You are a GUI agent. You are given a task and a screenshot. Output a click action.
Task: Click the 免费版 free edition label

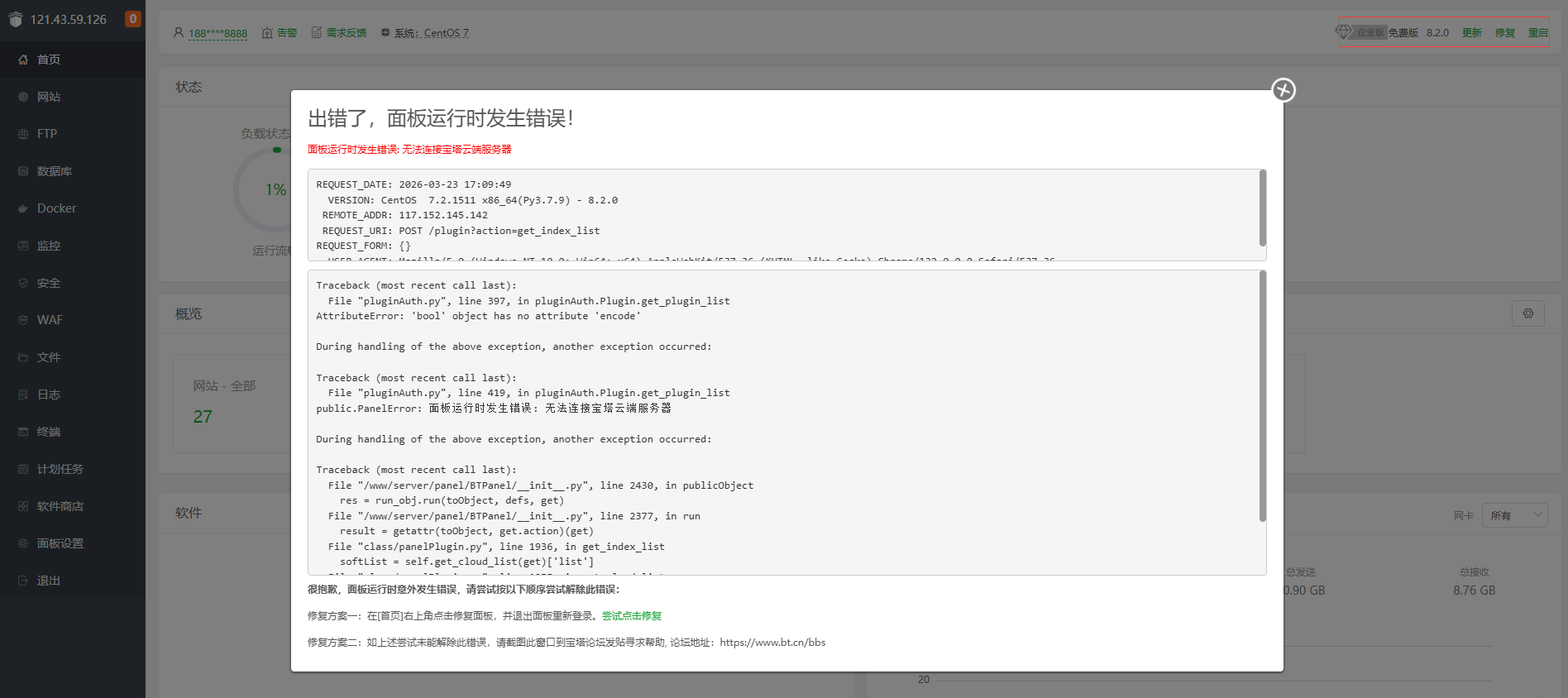tap(1403, 32)
